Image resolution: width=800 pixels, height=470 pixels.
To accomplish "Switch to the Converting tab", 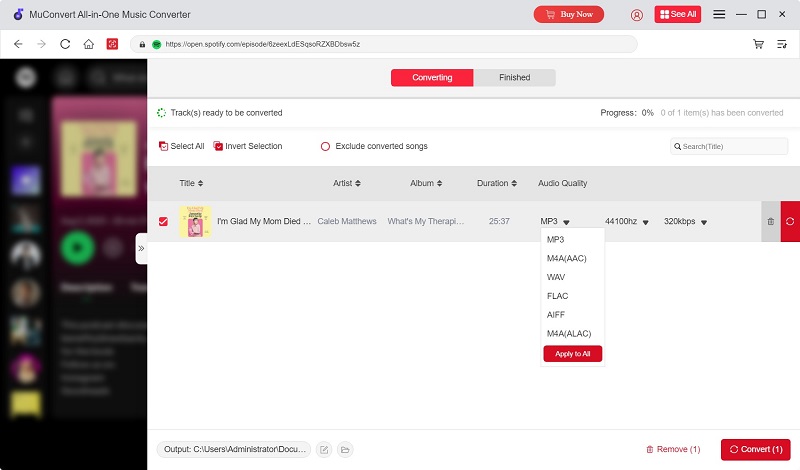I will (x=432, y=78).
